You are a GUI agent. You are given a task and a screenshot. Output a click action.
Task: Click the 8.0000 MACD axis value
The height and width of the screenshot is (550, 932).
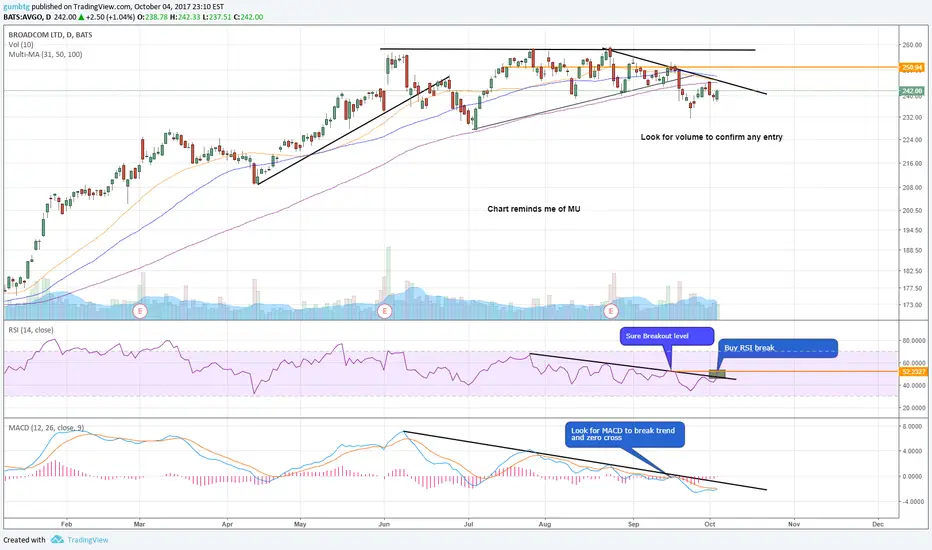click(x=912, y=426)
